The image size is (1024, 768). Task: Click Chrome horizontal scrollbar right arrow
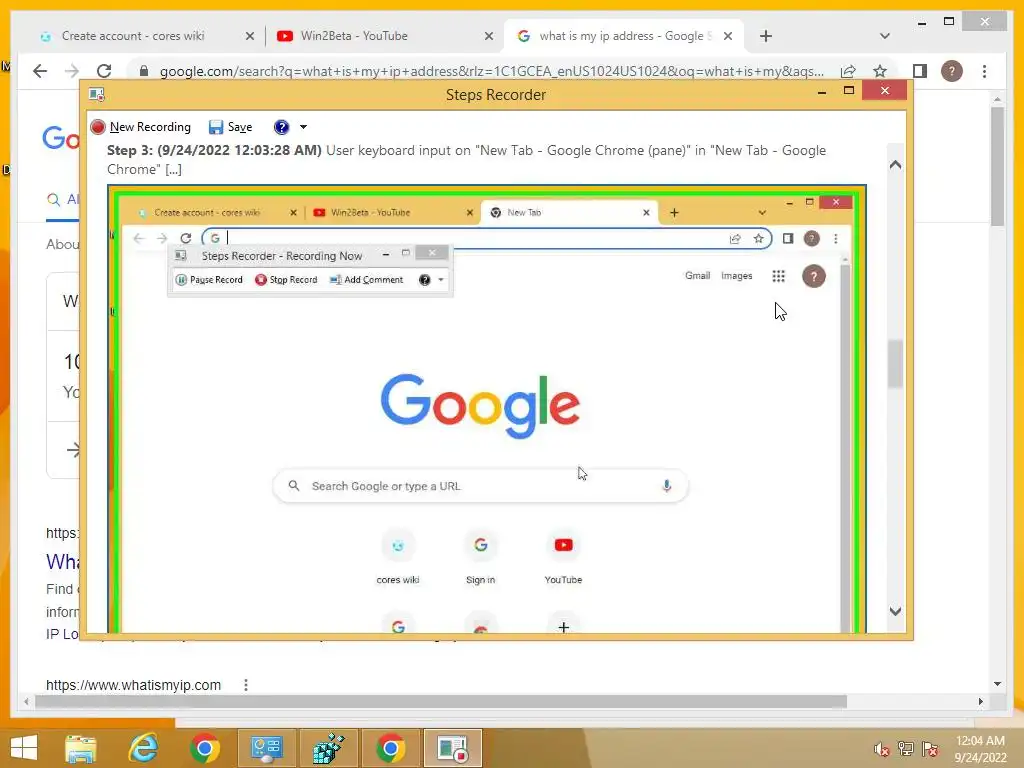pyautogui.click(x=980, y=701)
